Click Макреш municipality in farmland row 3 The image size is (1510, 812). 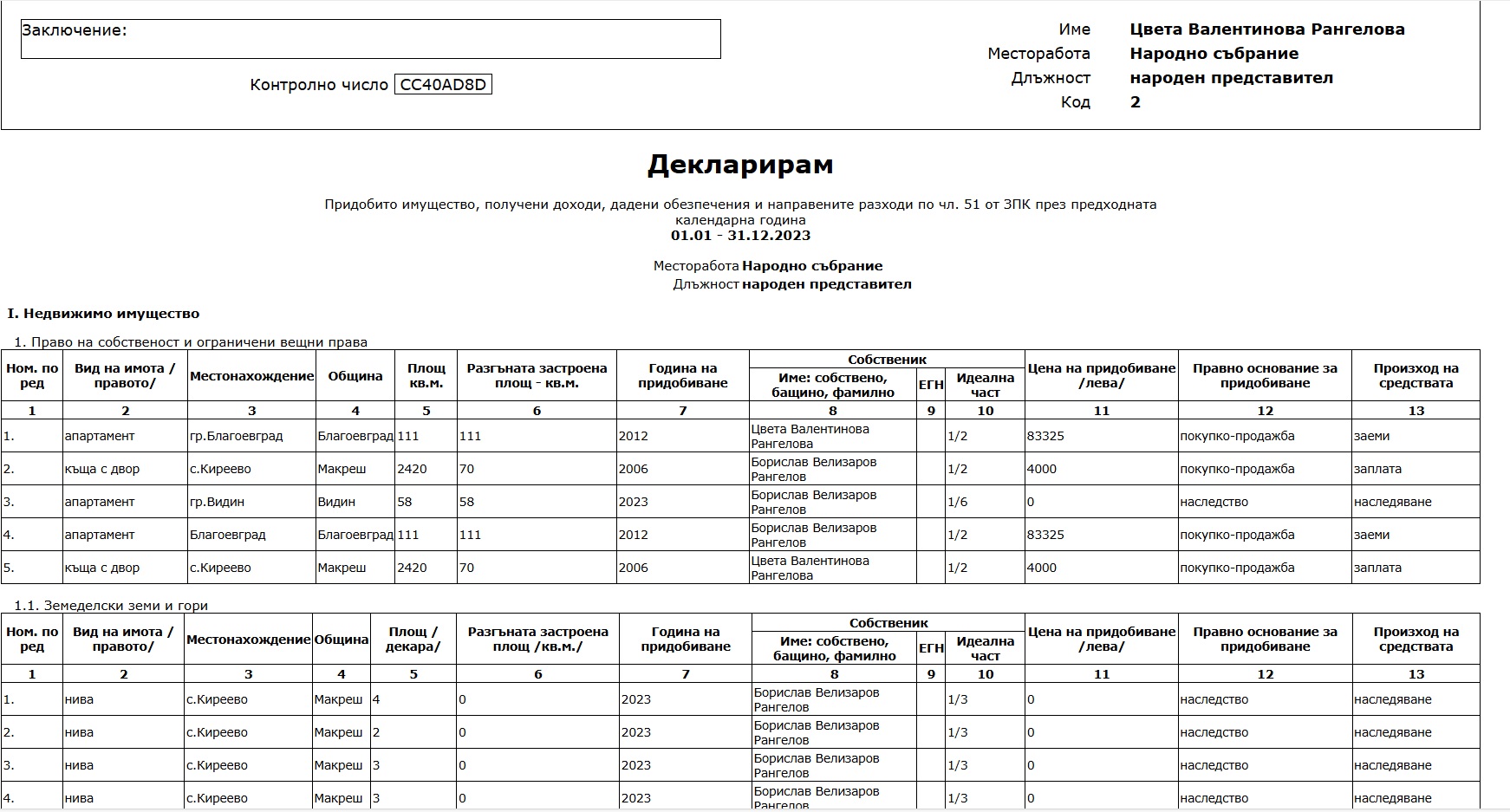pos(338,765)
